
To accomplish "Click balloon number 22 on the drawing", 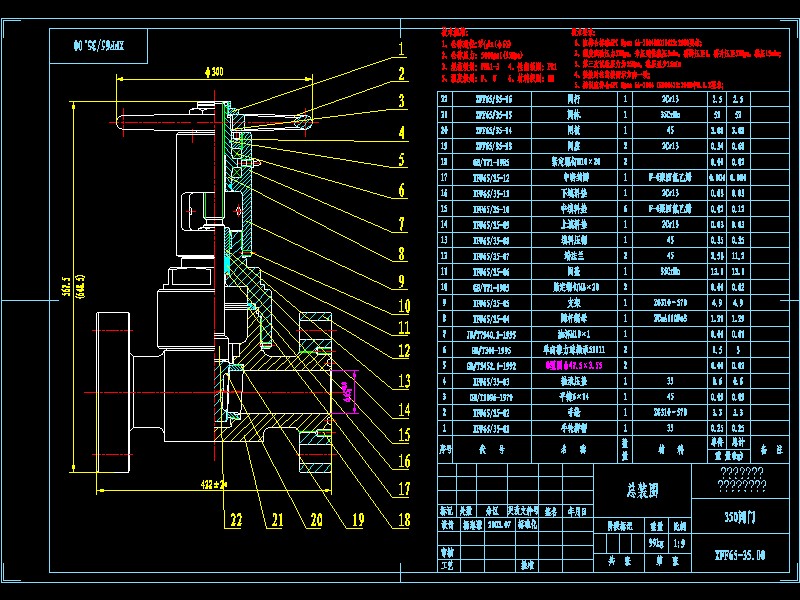I will tap(235, 519).
